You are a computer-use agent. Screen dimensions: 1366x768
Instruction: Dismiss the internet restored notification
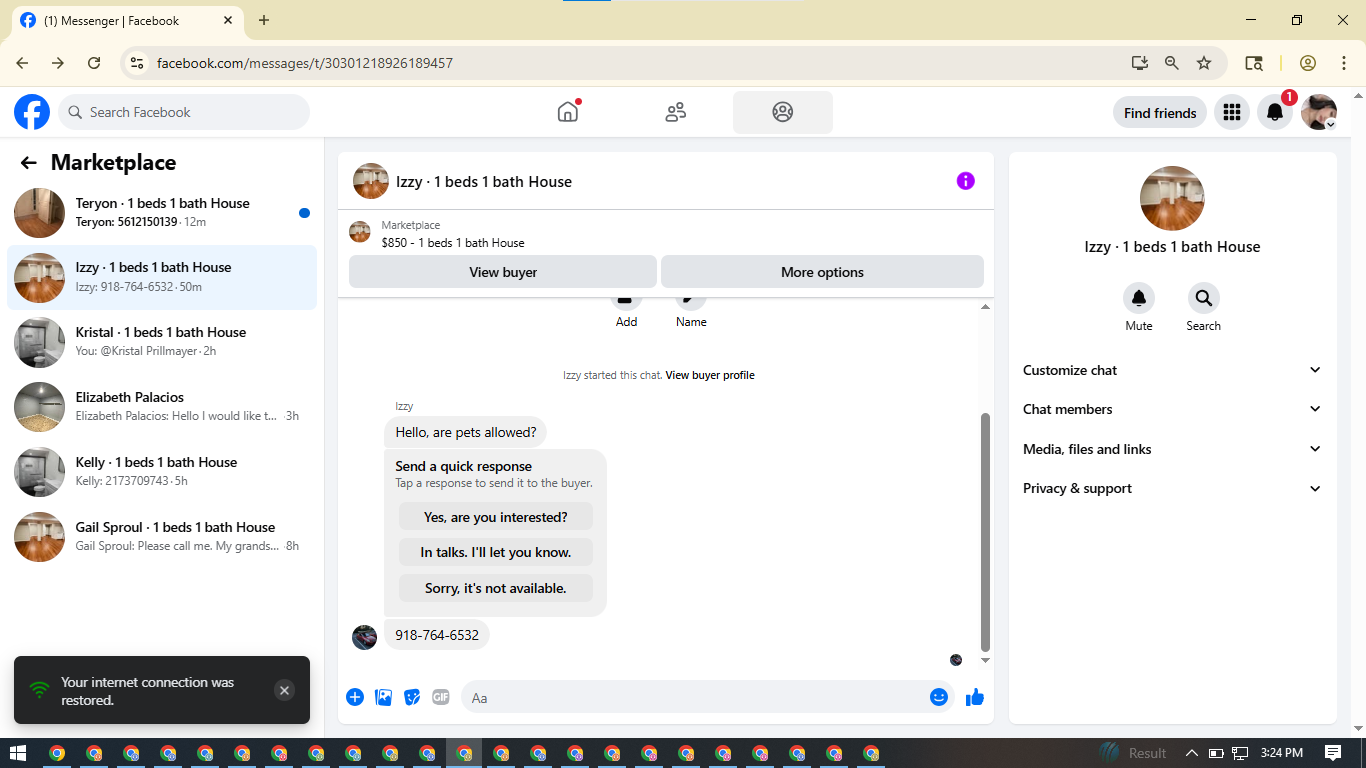coord(284,690)
